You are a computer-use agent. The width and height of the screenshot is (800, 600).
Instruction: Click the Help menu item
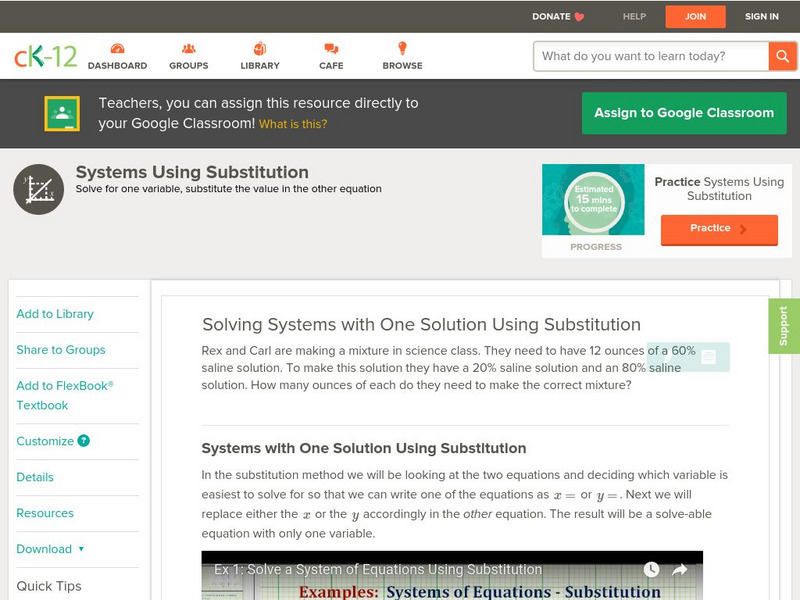(635, 17)
